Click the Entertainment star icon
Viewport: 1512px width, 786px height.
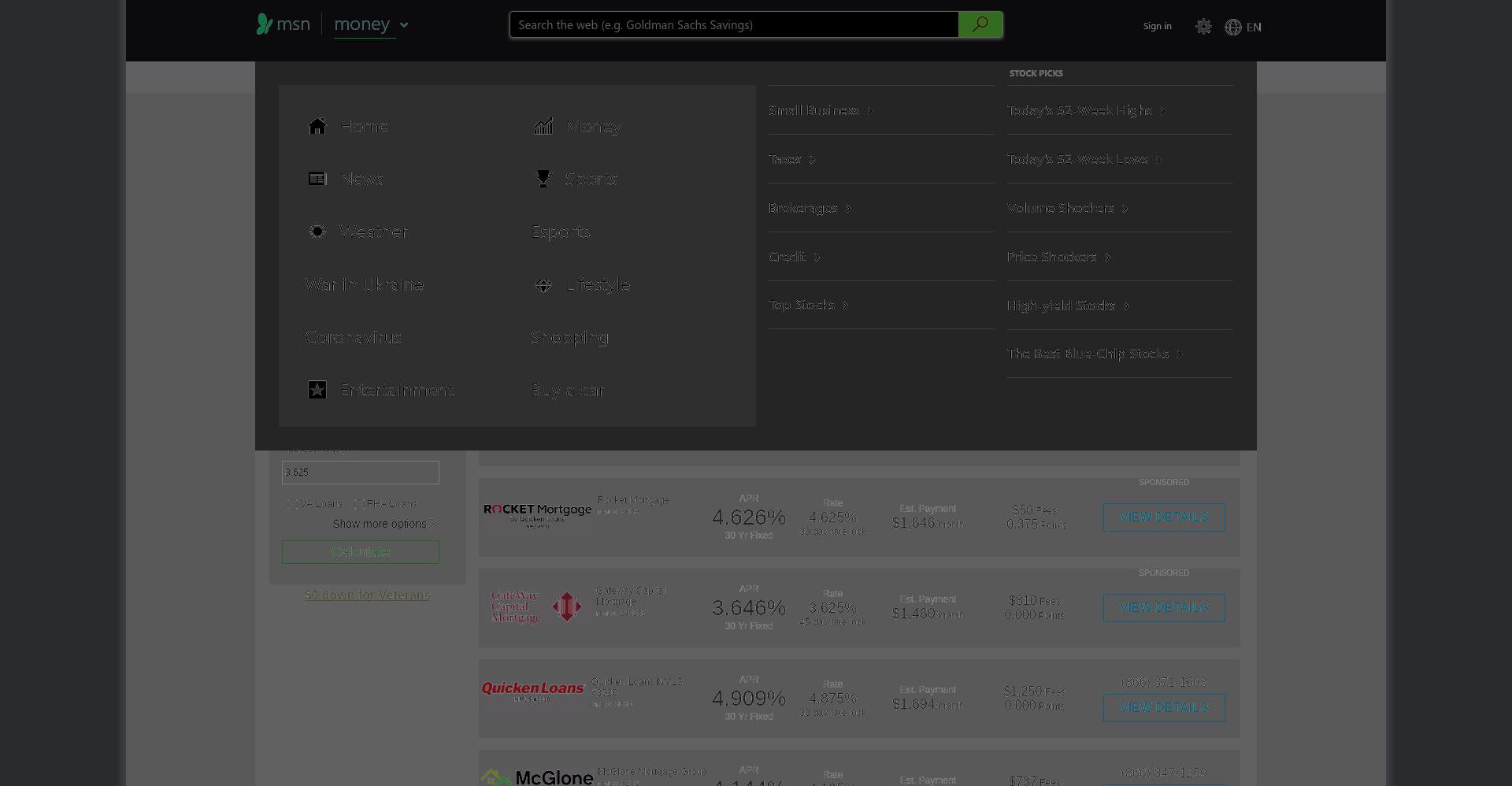(x=317, y=390)
